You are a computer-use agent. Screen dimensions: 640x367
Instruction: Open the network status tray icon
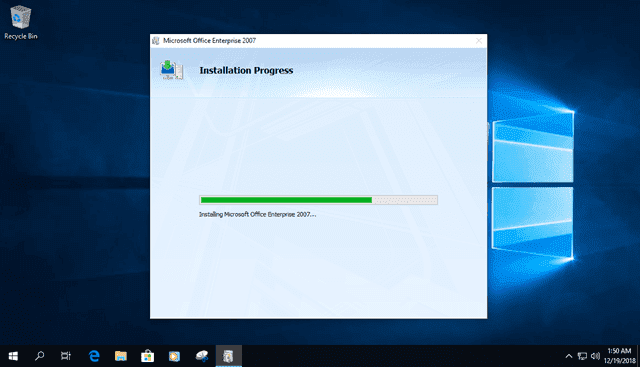click(582, 356)
